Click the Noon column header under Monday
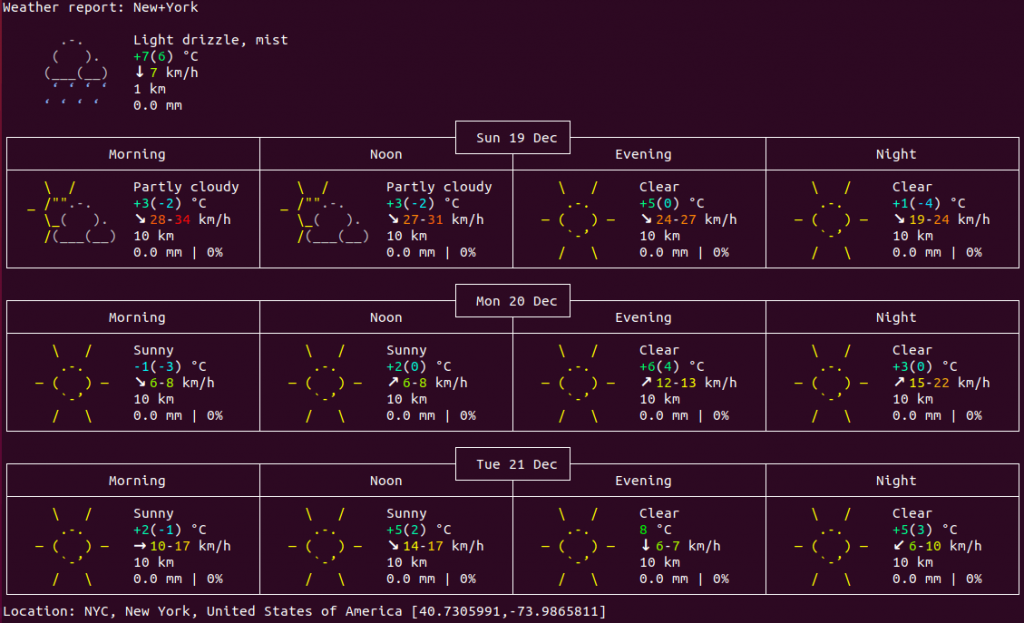Image resolution: width=1024 pixels, height=623 pixels. [x=386, y=318]
